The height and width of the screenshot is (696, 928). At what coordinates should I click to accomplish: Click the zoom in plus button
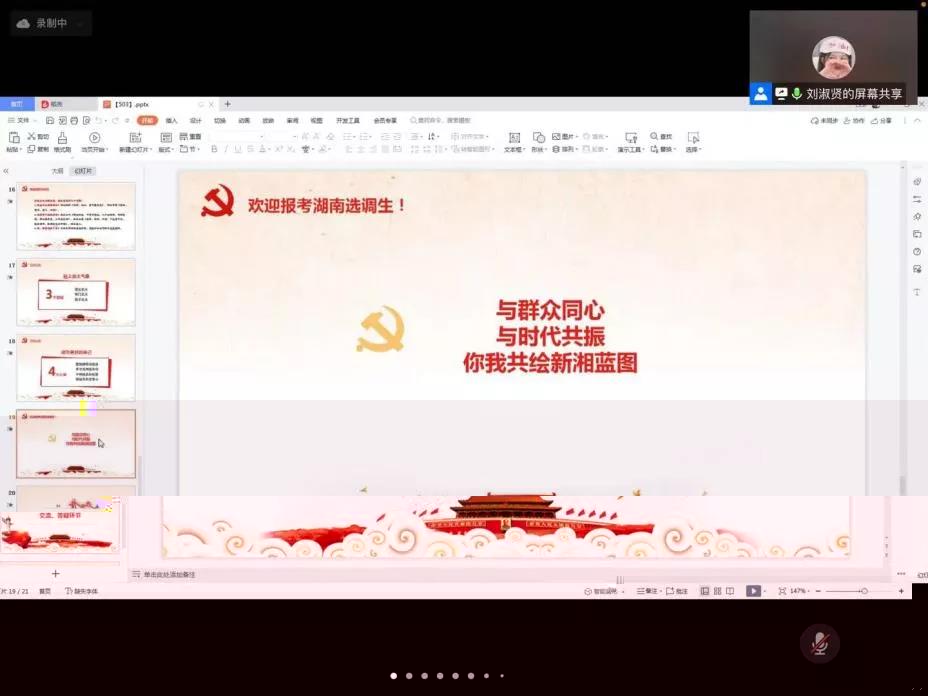point(901,591)
